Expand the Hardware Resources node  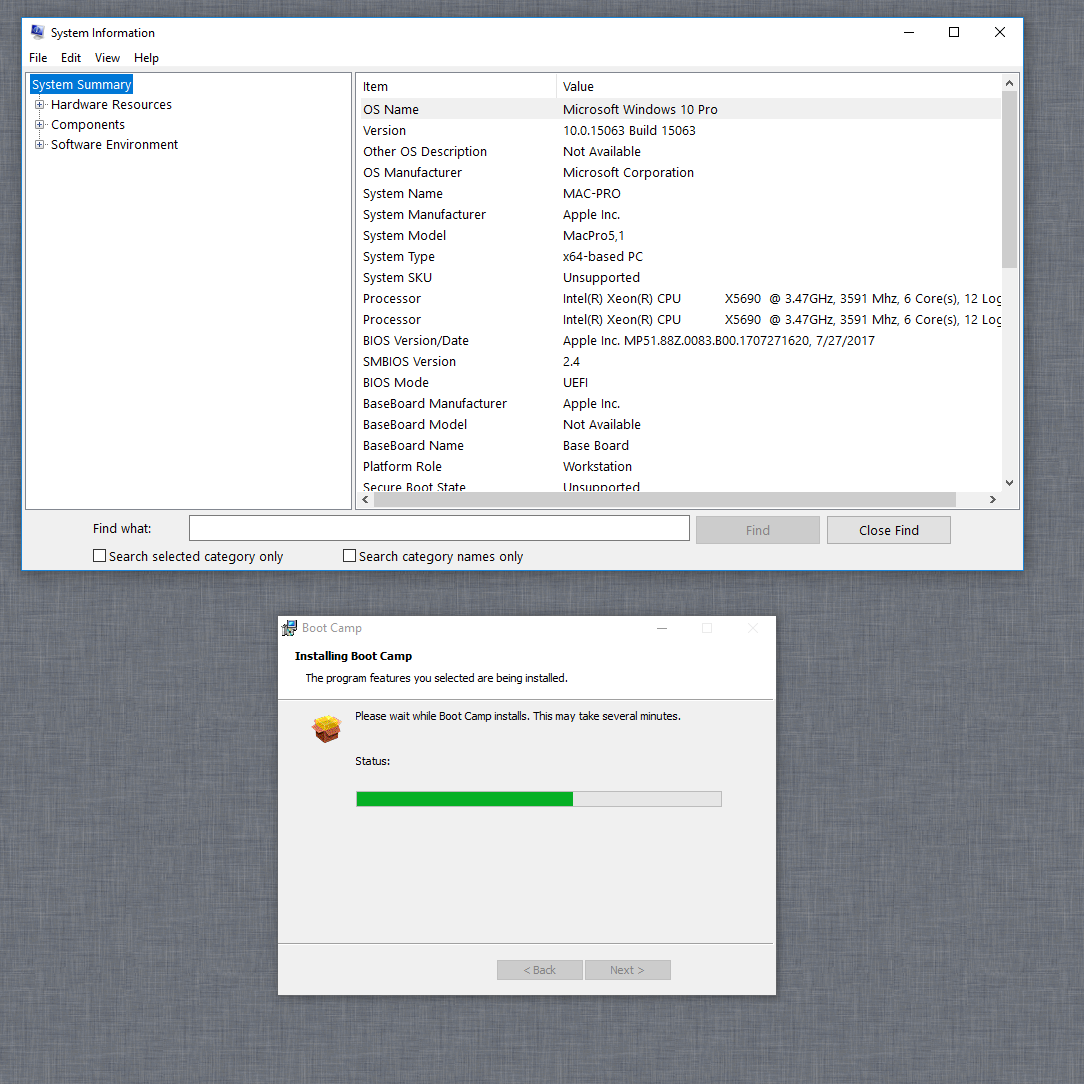[x=39, y=104]
